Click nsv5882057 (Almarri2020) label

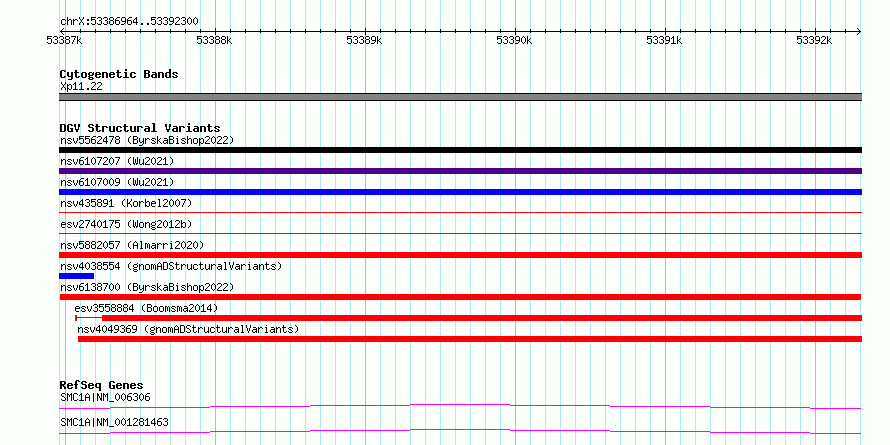[132, 245]
